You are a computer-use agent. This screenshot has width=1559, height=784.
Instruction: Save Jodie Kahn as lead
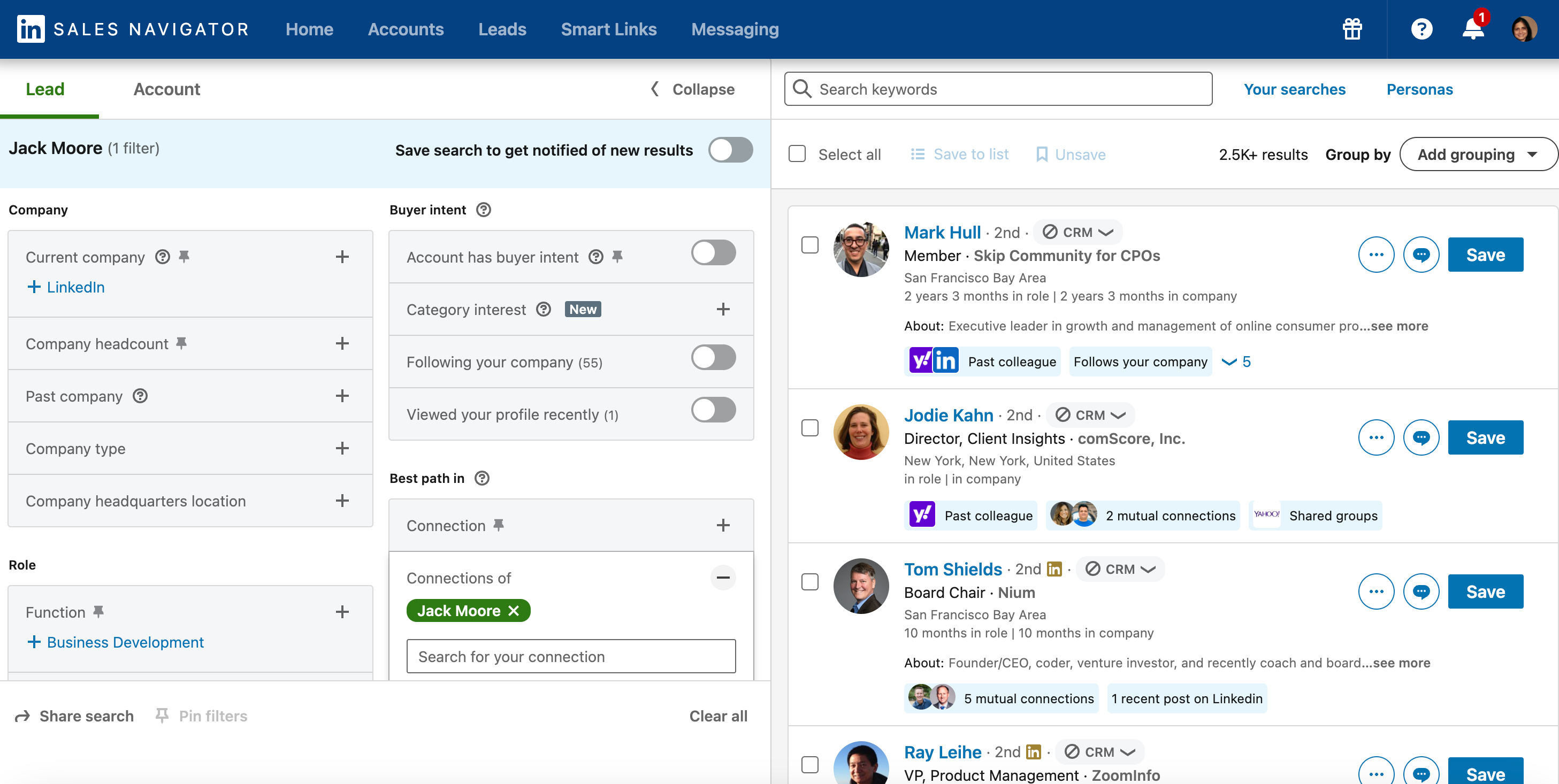(x=1486, y=437)
